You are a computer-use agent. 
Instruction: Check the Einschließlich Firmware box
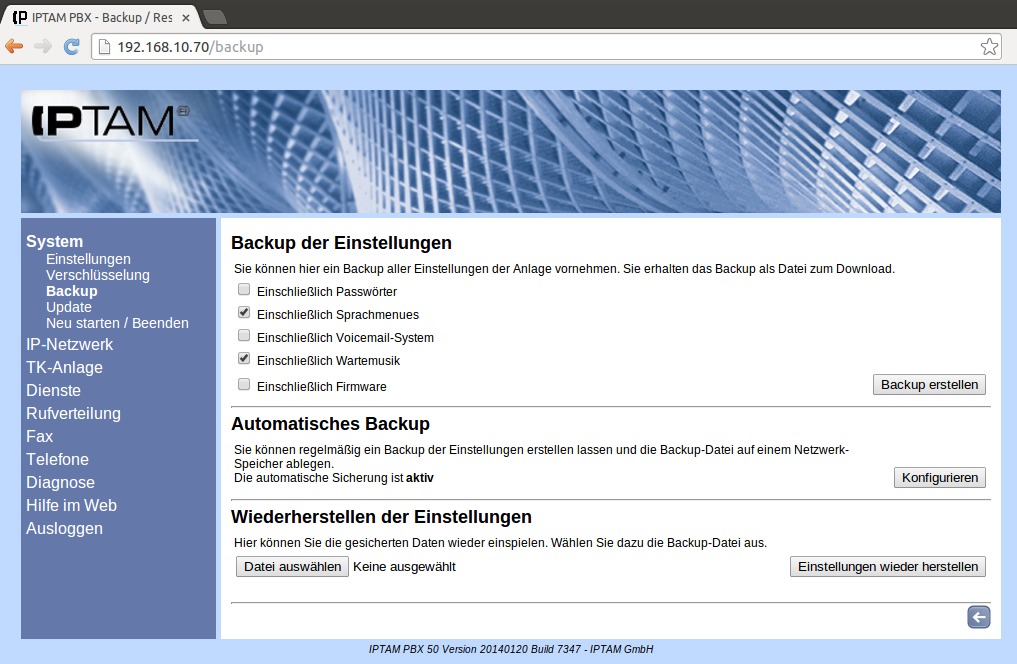(x=244, y=385)
